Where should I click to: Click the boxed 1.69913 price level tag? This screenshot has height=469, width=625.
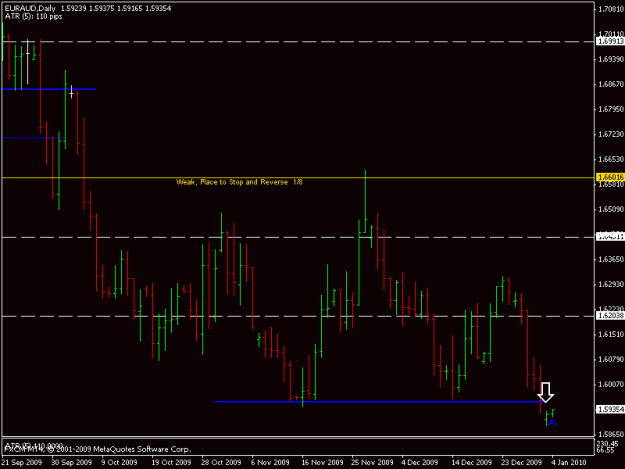610,41
